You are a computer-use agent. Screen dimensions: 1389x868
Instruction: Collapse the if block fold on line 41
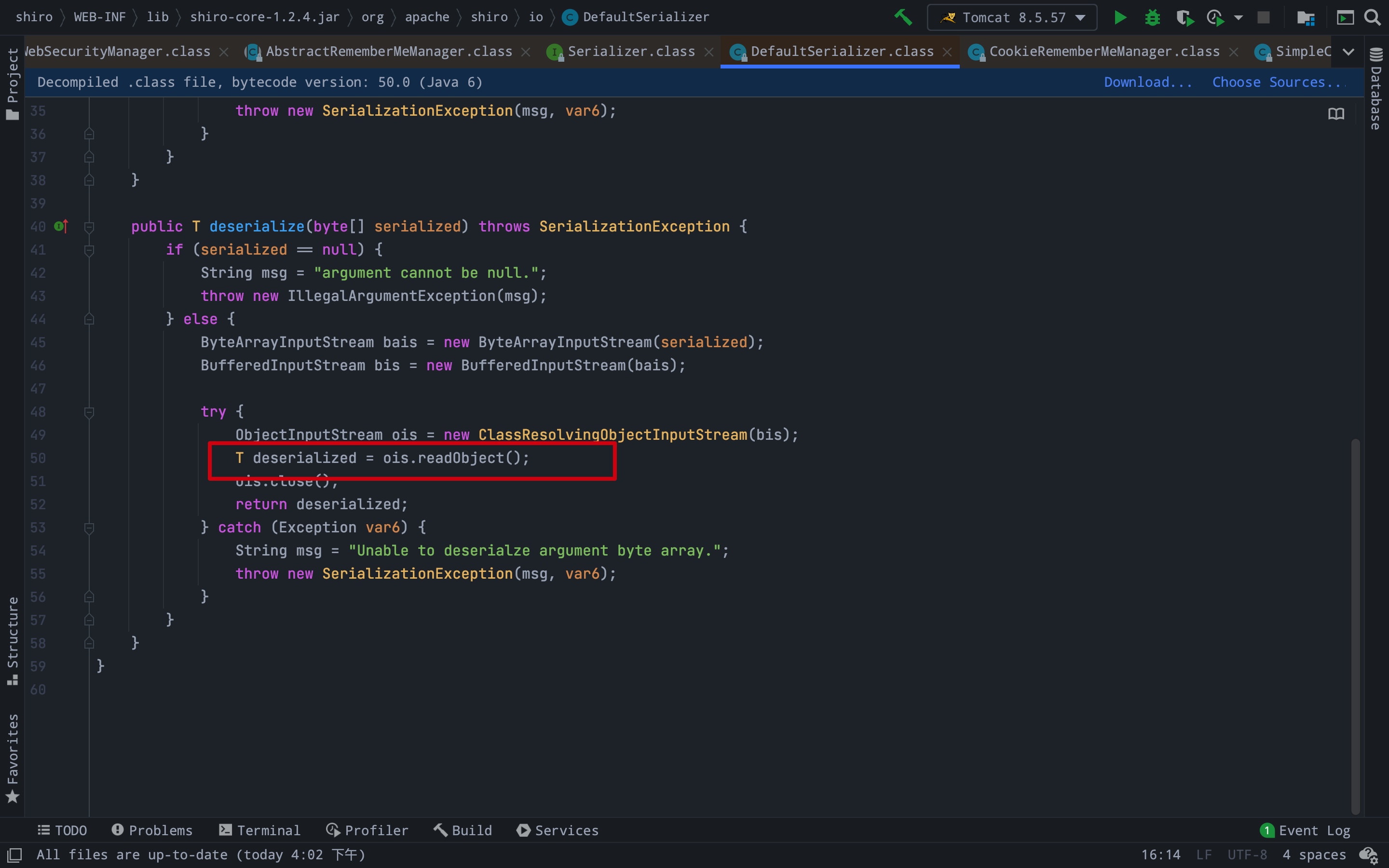click(x=89, y=250)
